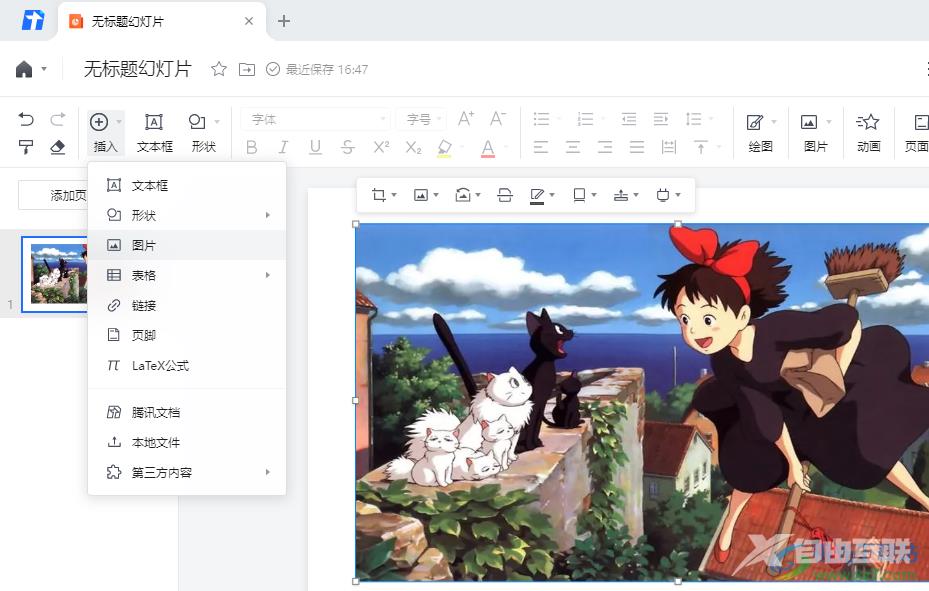The width and height of the screenshot is (929, 591).
Task: Apply the yellow text highlight color
Action: (444, 147)
